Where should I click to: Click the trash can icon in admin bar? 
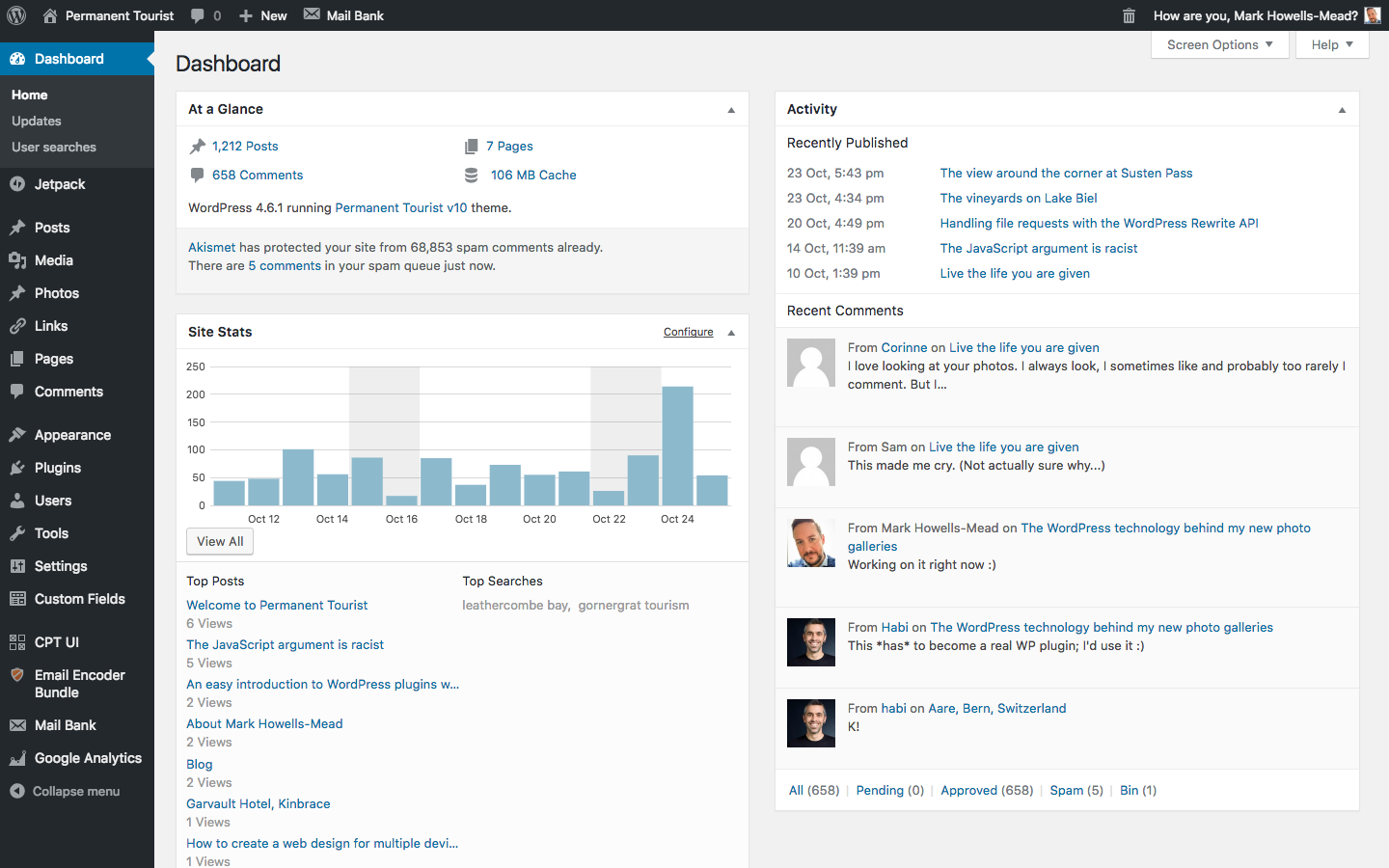coord(1129,15)
